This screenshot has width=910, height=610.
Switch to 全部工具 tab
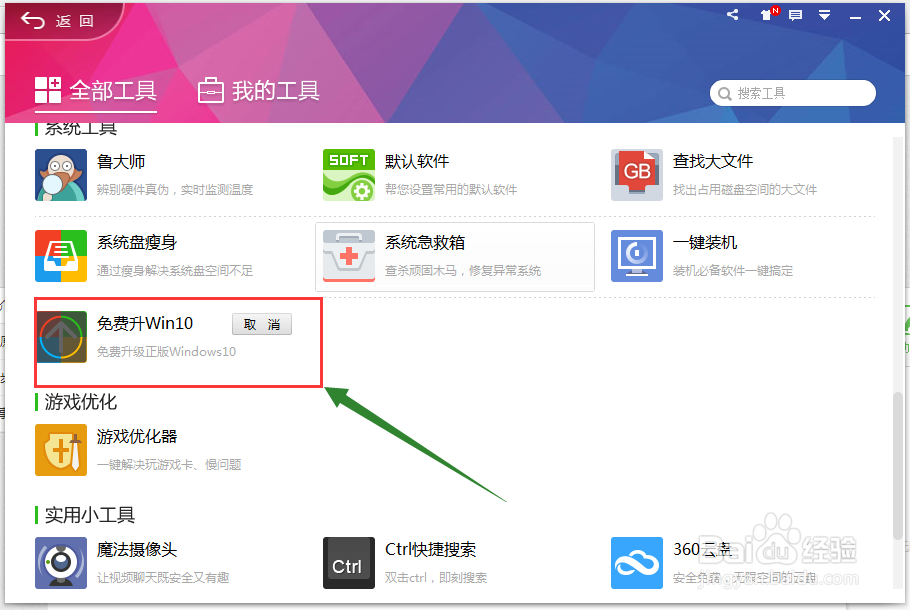click(96, 91)
